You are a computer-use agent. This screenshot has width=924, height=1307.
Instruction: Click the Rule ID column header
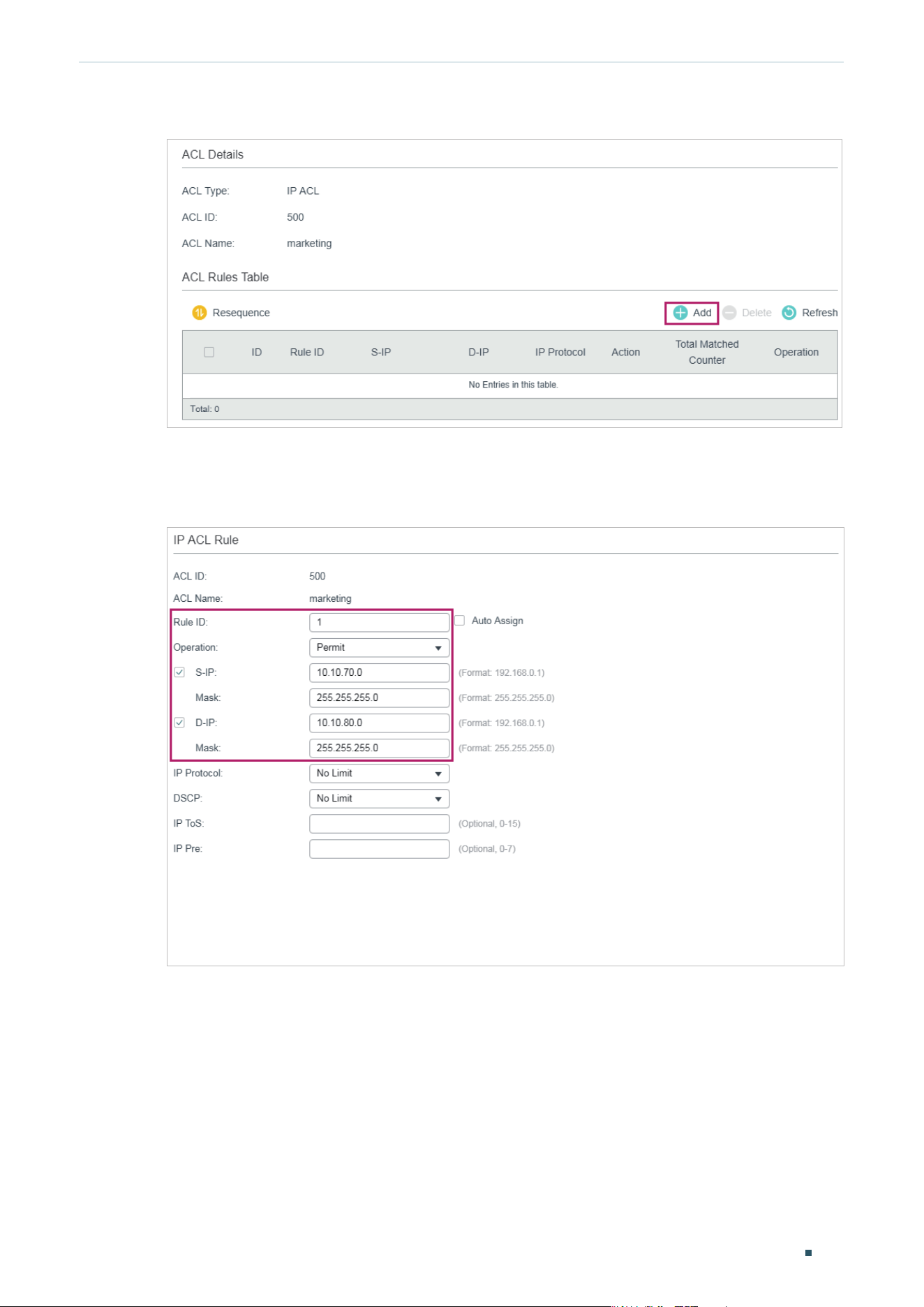pos(307,353)
